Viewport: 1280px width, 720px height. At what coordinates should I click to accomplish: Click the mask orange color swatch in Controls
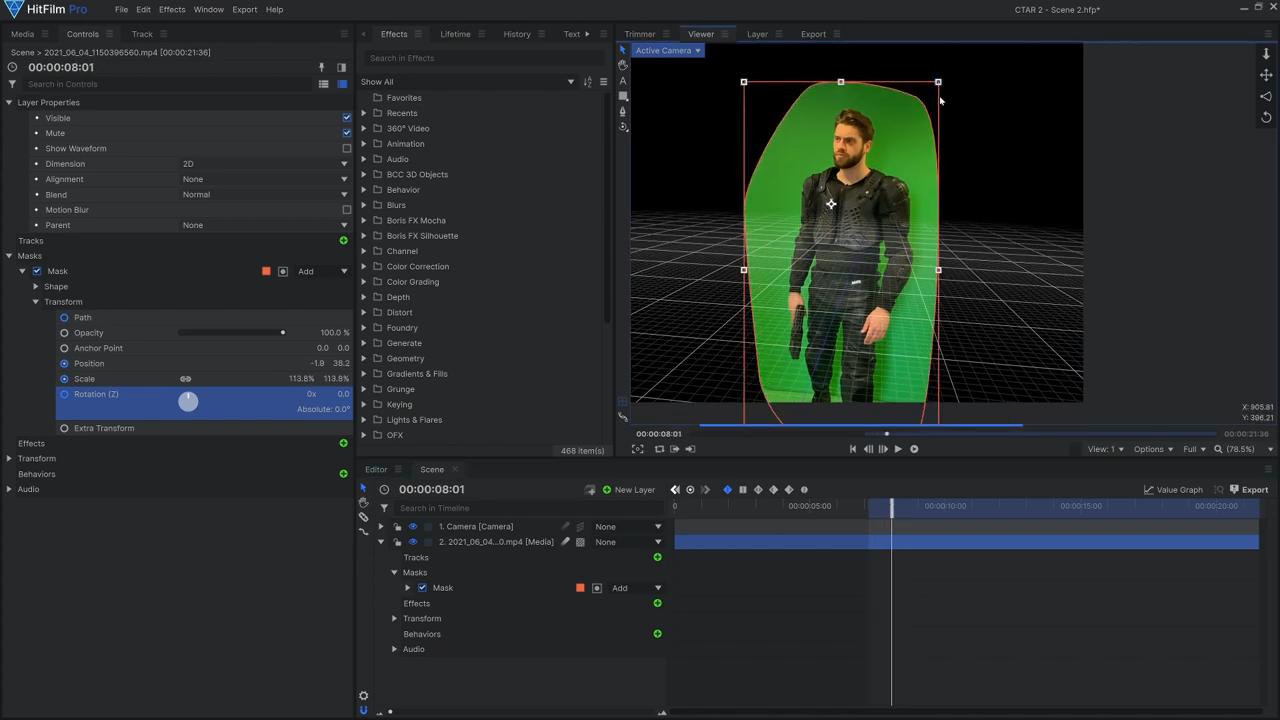266,271
